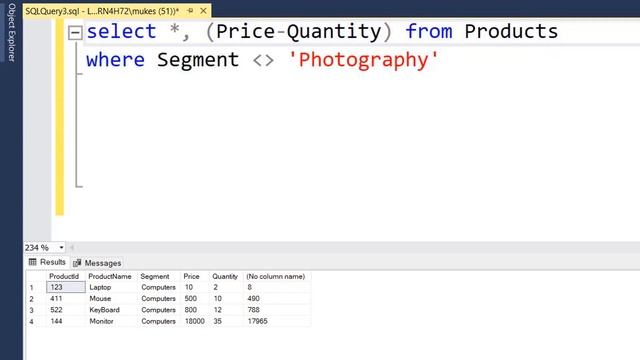Collapse the select statement outline block
The height and width of the screenshot is (360, 640).
pyautogui.click(x=75, y=32)
